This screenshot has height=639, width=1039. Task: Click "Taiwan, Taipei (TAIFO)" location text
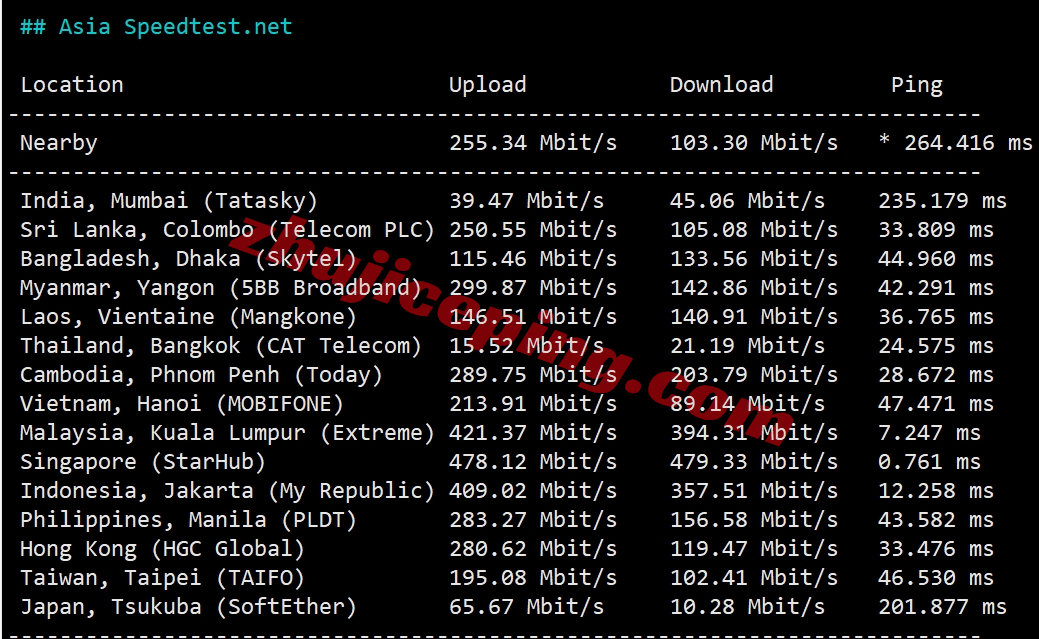(162, 578)
